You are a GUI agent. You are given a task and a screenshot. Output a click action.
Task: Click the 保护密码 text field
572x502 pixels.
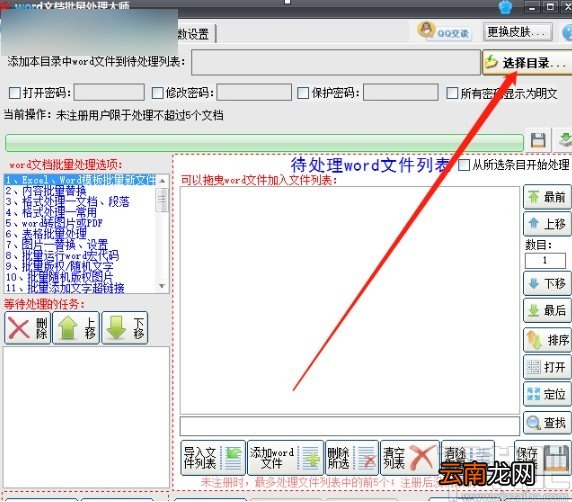[x=401, y=92]
